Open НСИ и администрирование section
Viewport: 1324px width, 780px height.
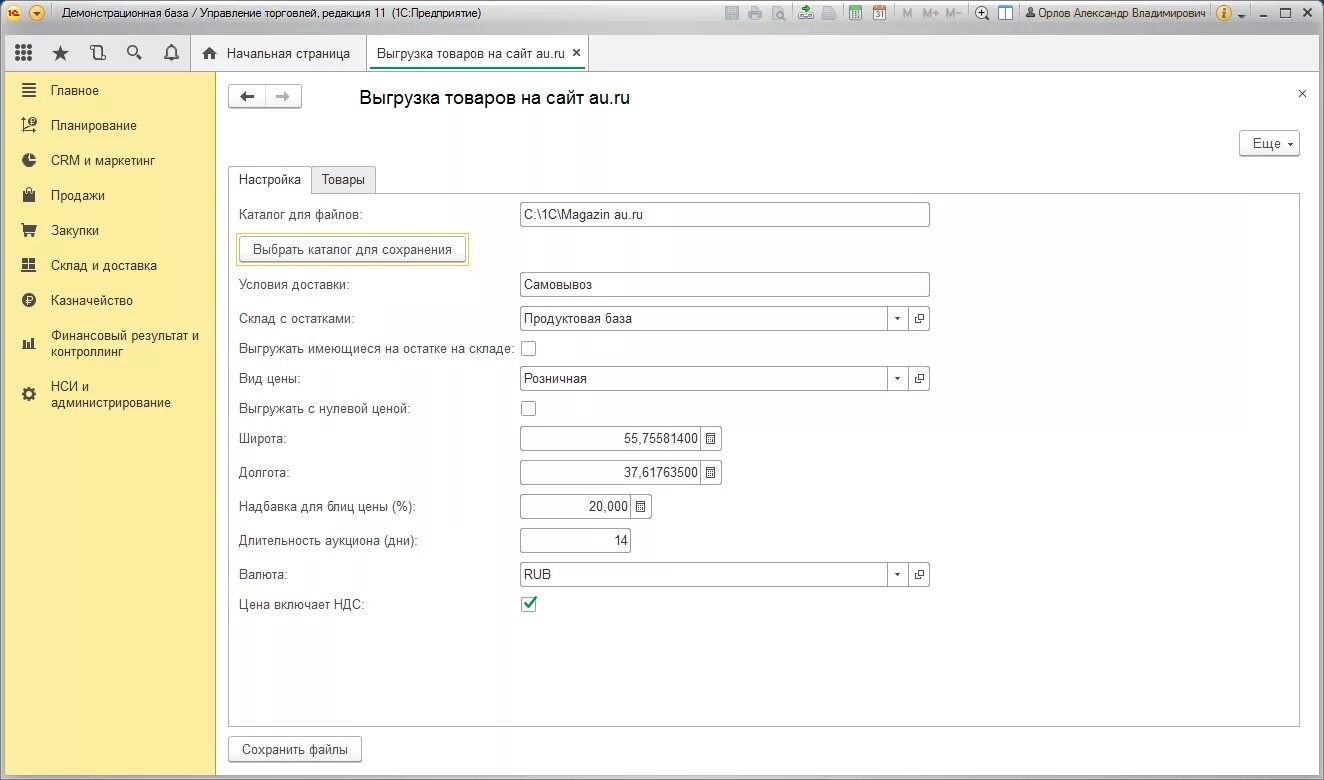110,394
